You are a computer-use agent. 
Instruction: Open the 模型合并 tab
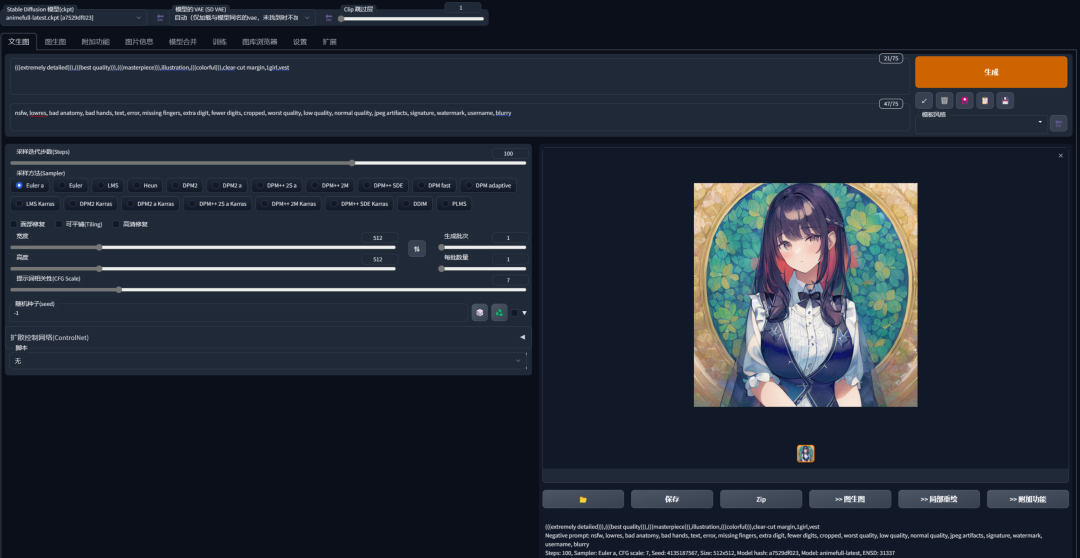pyautogui.click(x=183, y=41)
